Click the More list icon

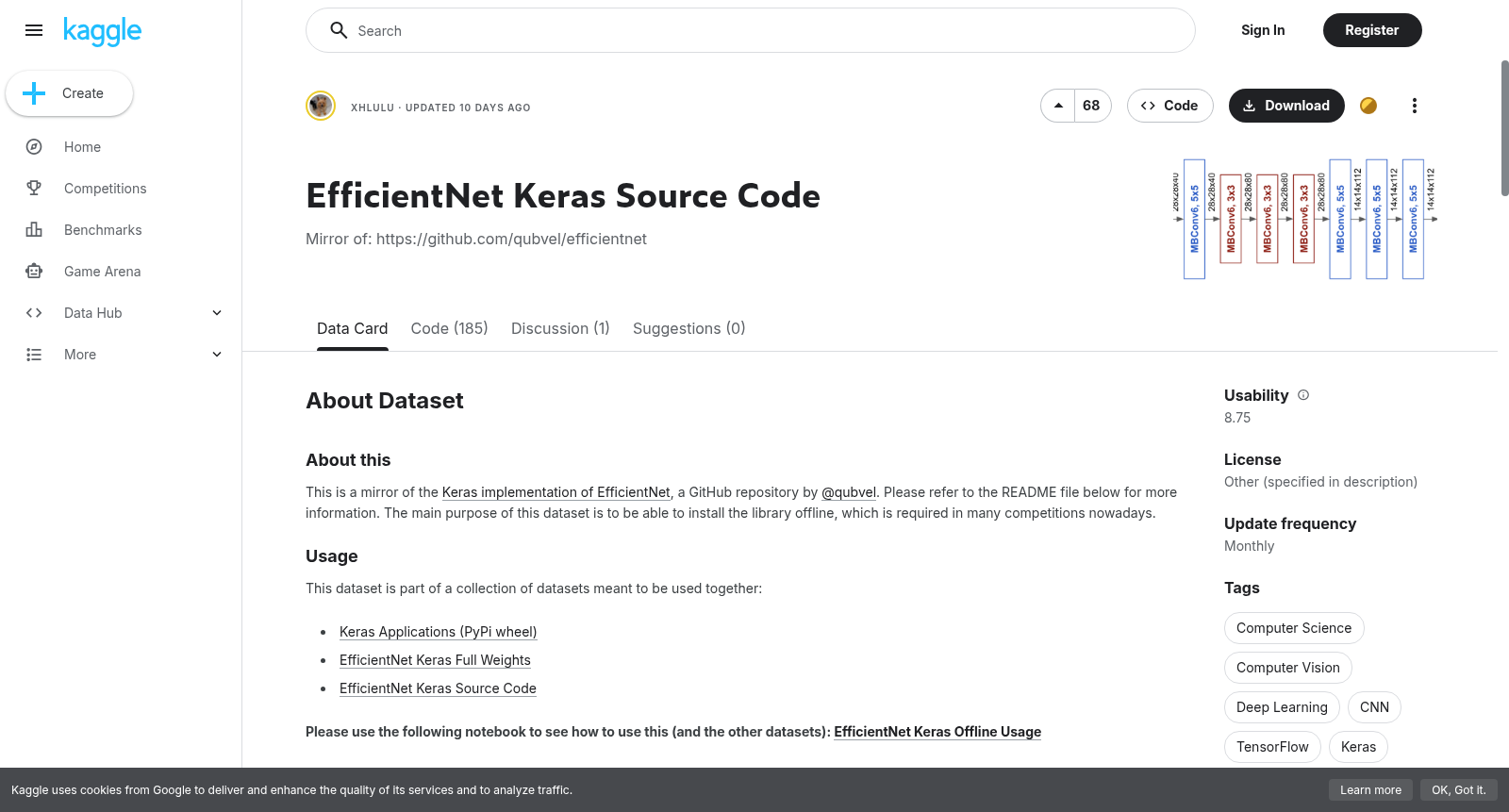(34, 355)
